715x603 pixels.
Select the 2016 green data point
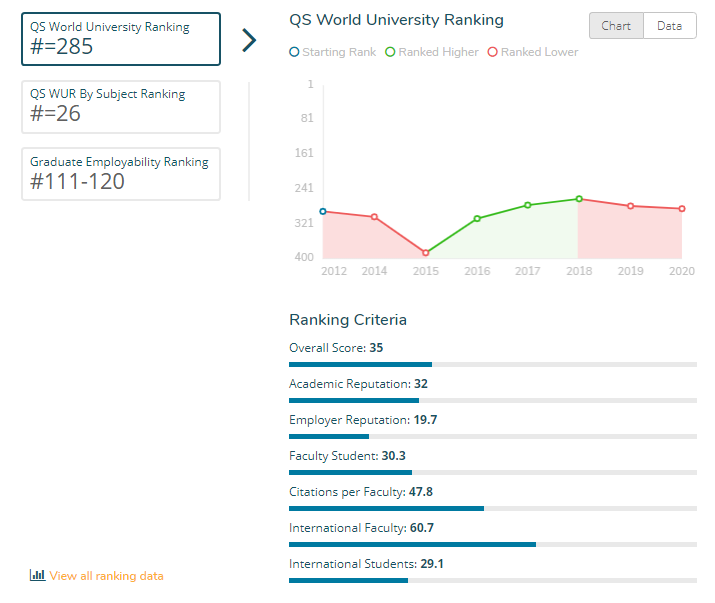477,218
